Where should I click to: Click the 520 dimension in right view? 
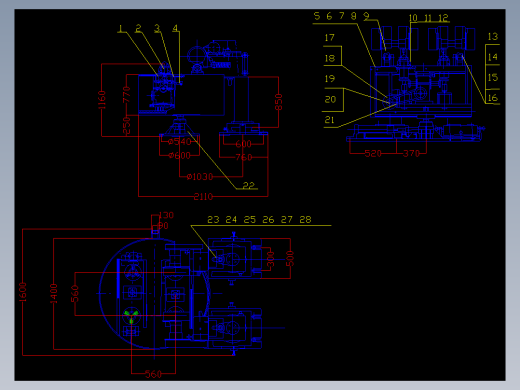pyautogui.click(x=373, y=153)
